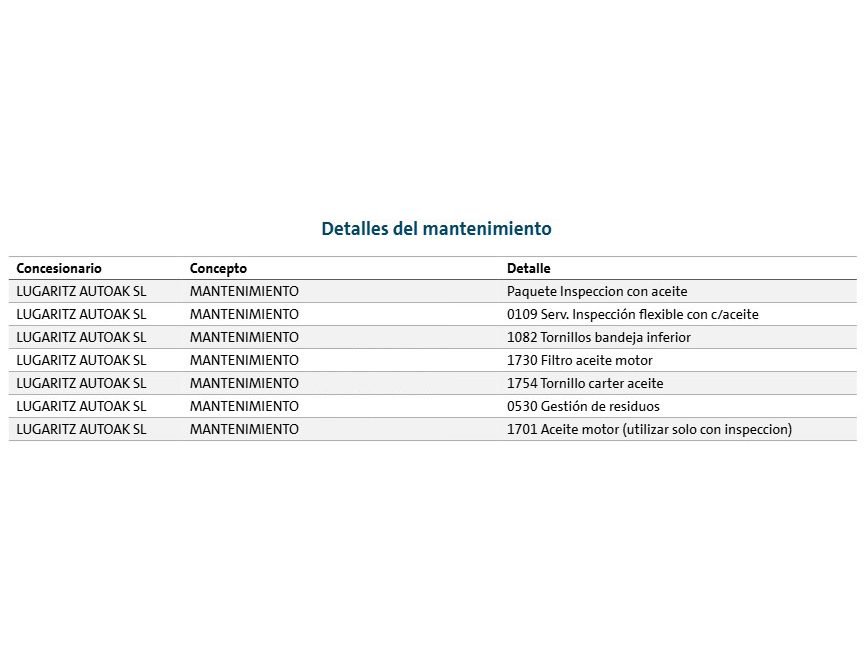Image resolution: width=864 pixels, height=649 pixels.
Task: Click the Detalle column header
Action: coord(528,269)
